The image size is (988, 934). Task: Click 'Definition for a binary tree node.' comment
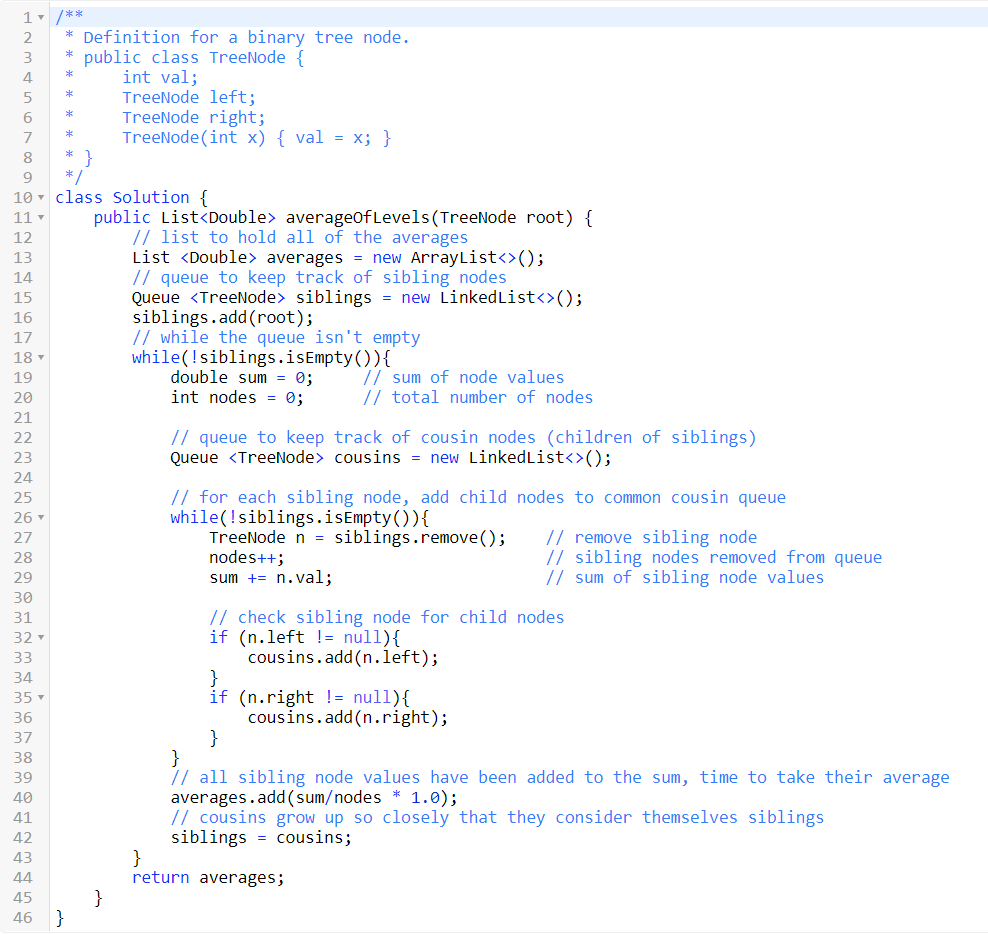click(246, 38)
